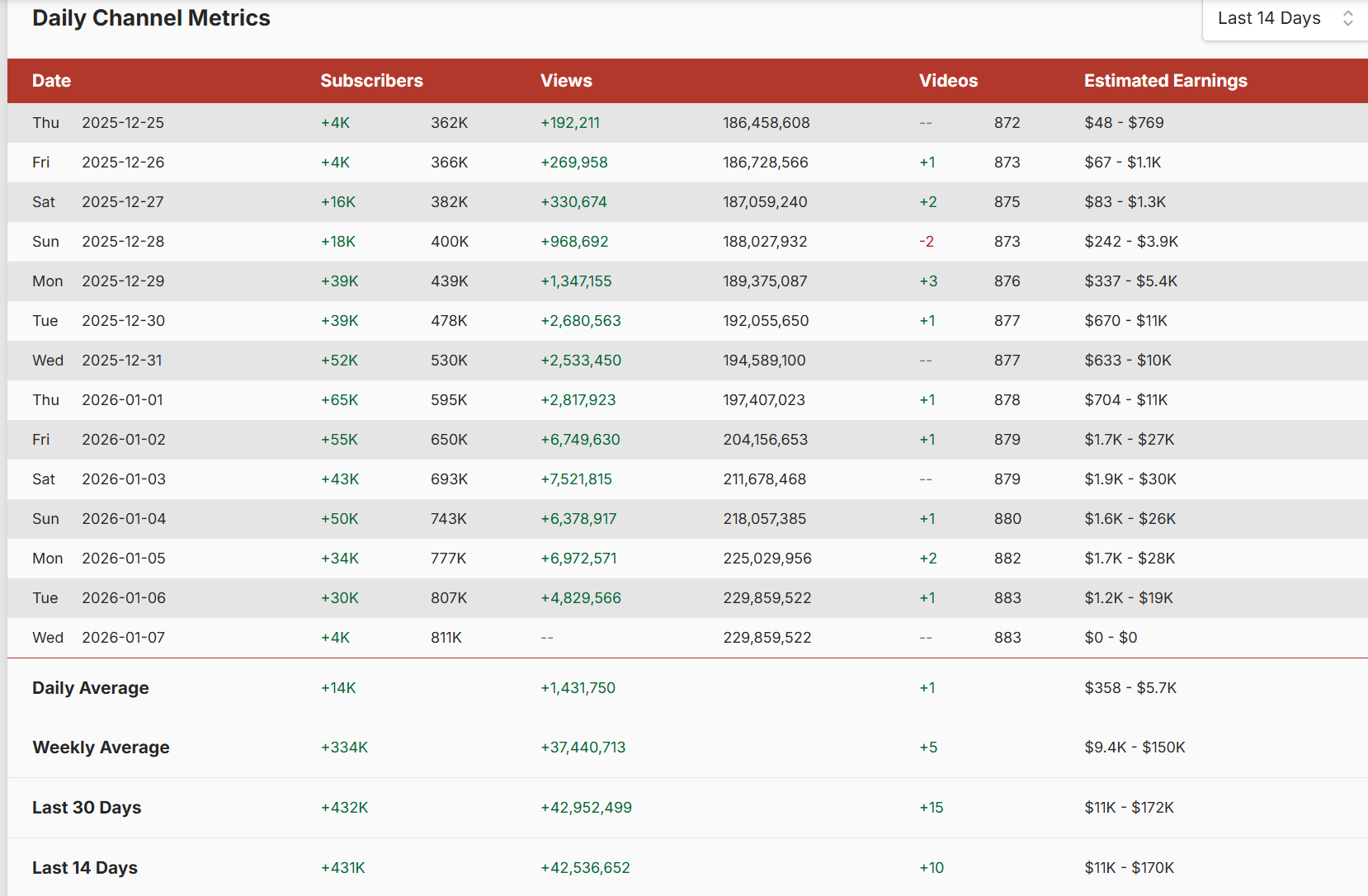Click the -2 videos change on 2025-12-28

click(x=927, y=242)
